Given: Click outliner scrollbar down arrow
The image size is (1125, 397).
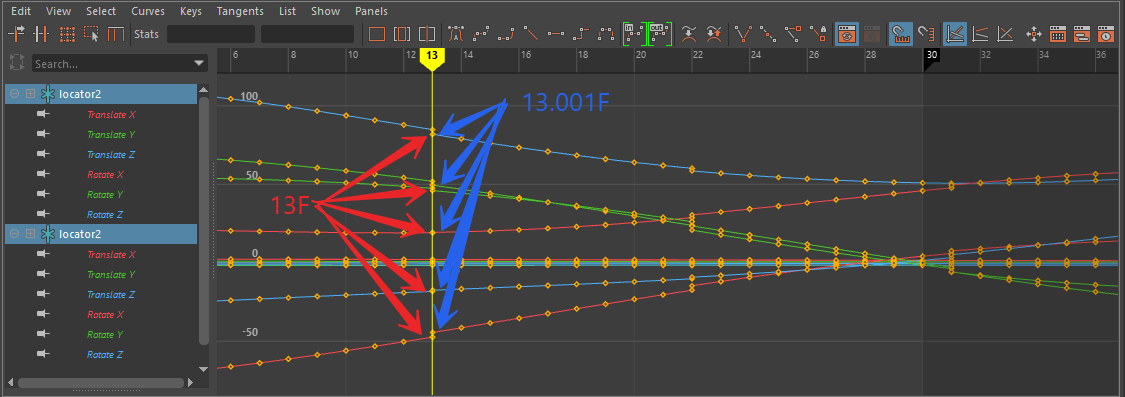Looking at the screenshot, I should point(203,369).
